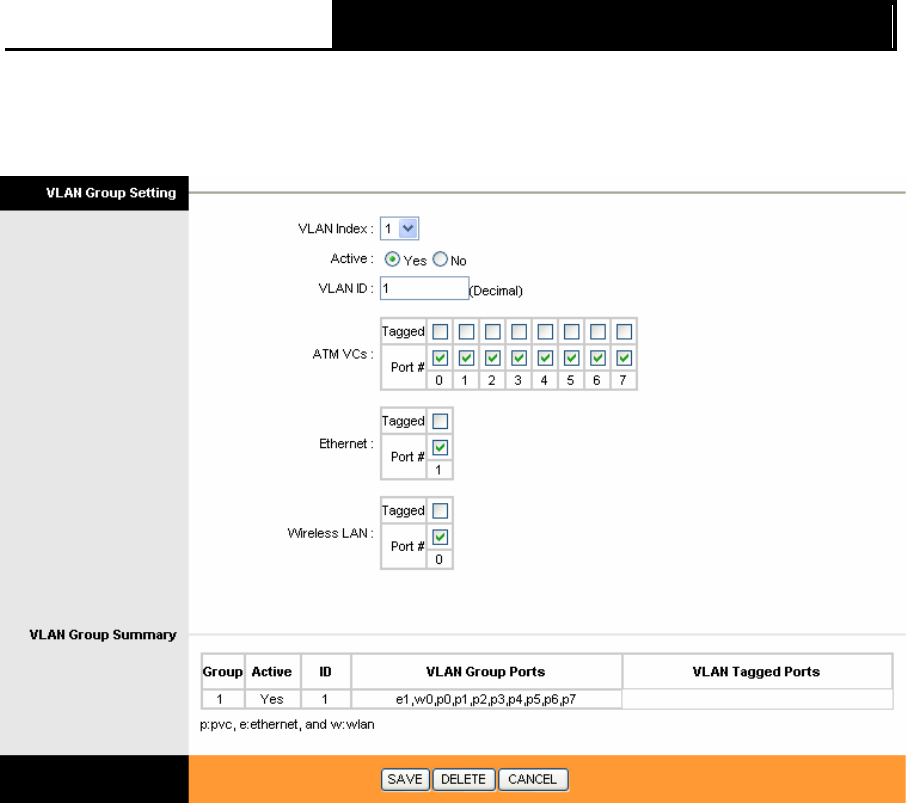Enable Tagged checkbox for ATM VC port 1
The height and width of the screenshot is (803, 907).
click(x=466, y=331)
